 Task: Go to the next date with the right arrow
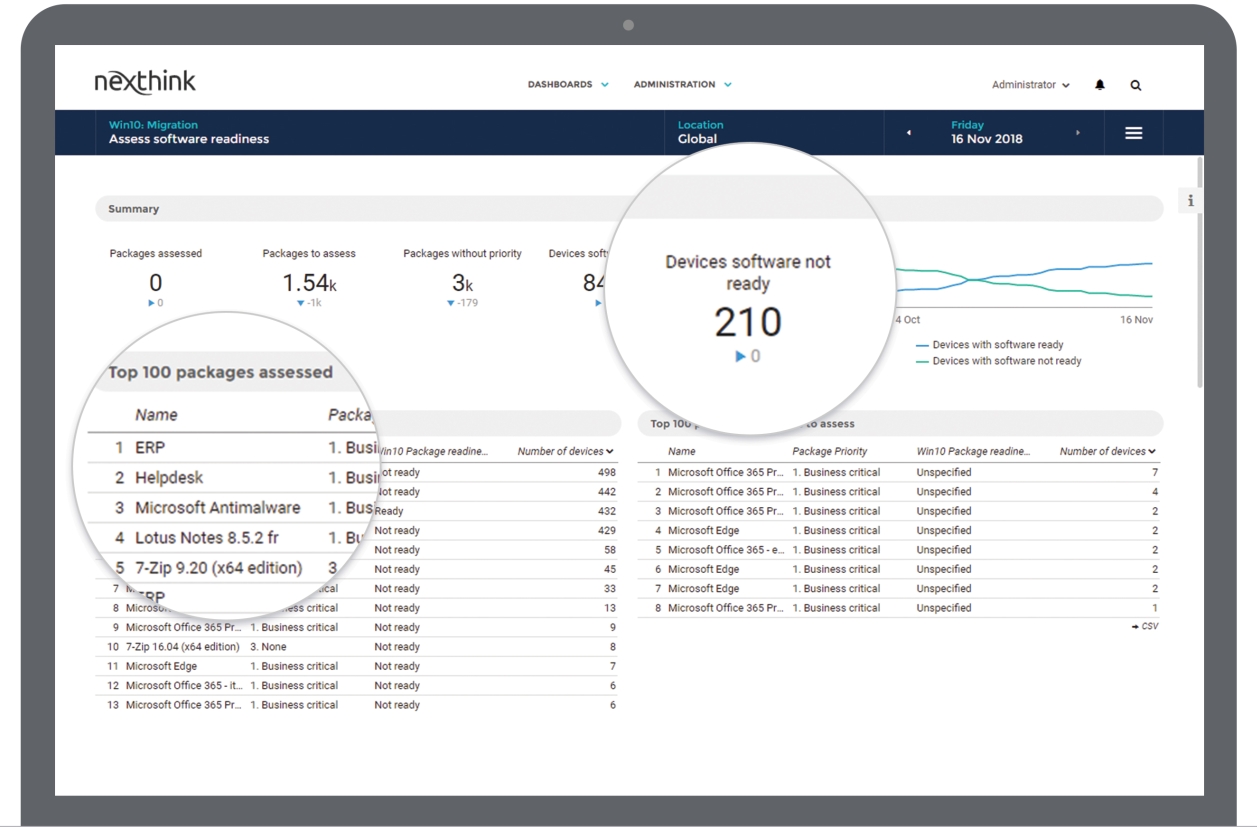tap(1078, 133)
